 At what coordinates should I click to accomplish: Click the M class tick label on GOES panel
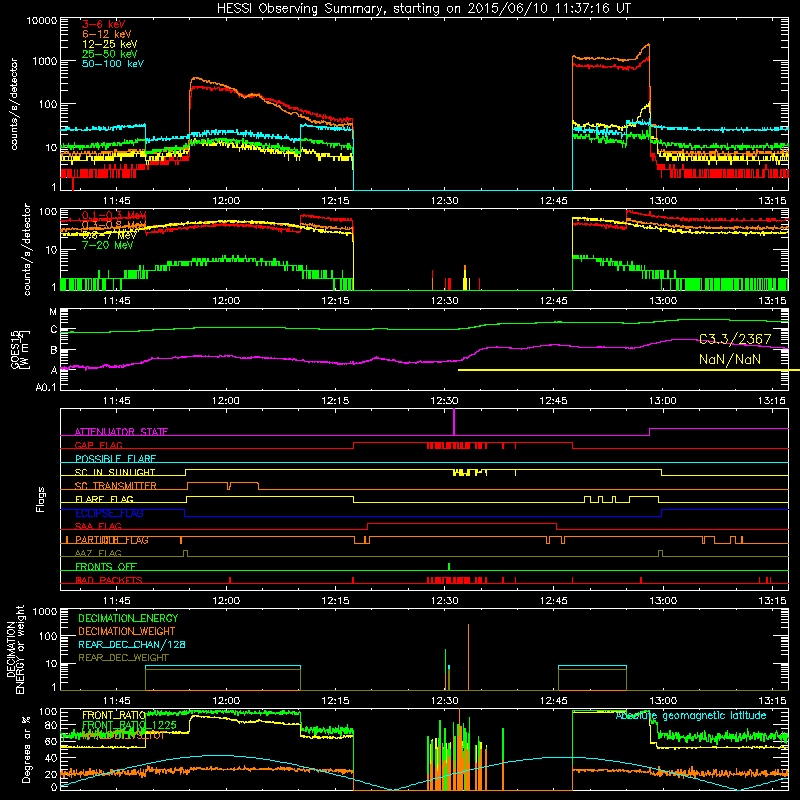click(x=53, y=312)
